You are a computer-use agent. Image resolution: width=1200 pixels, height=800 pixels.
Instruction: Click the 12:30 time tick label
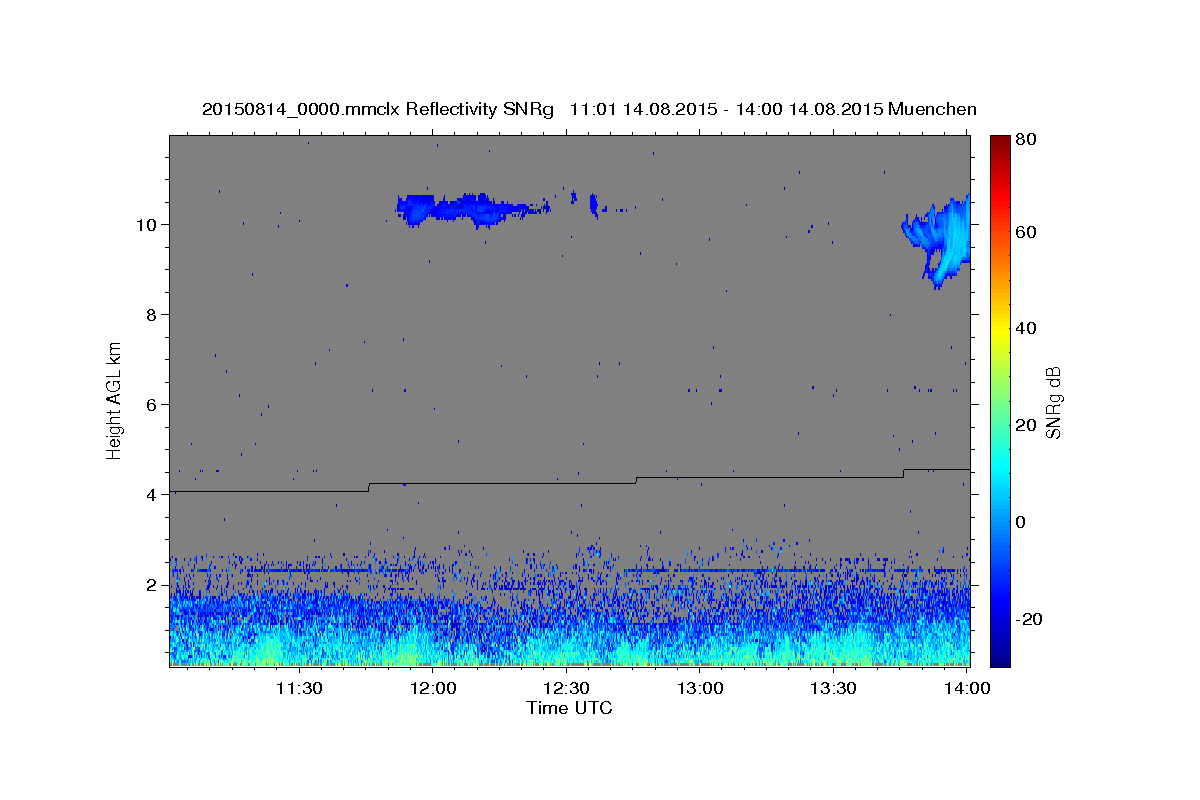click(x=567, y=688)
